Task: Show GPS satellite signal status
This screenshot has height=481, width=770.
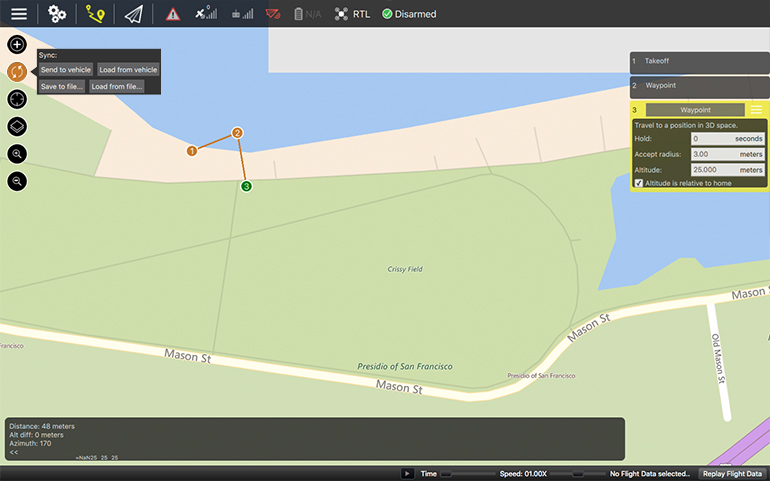Action: click(x=206, y=14)
